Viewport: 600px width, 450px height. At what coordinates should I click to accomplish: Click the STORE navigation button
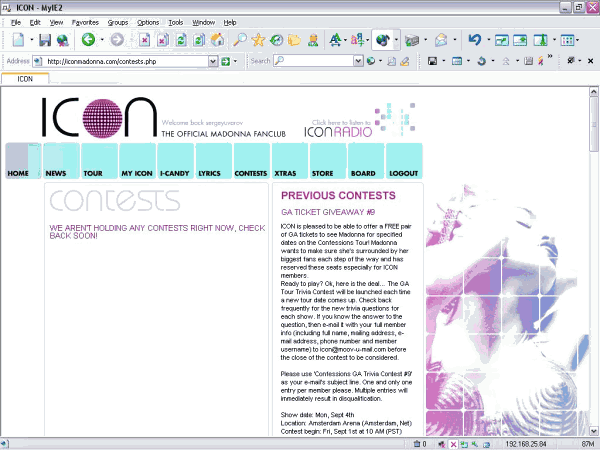coord(328,161)
